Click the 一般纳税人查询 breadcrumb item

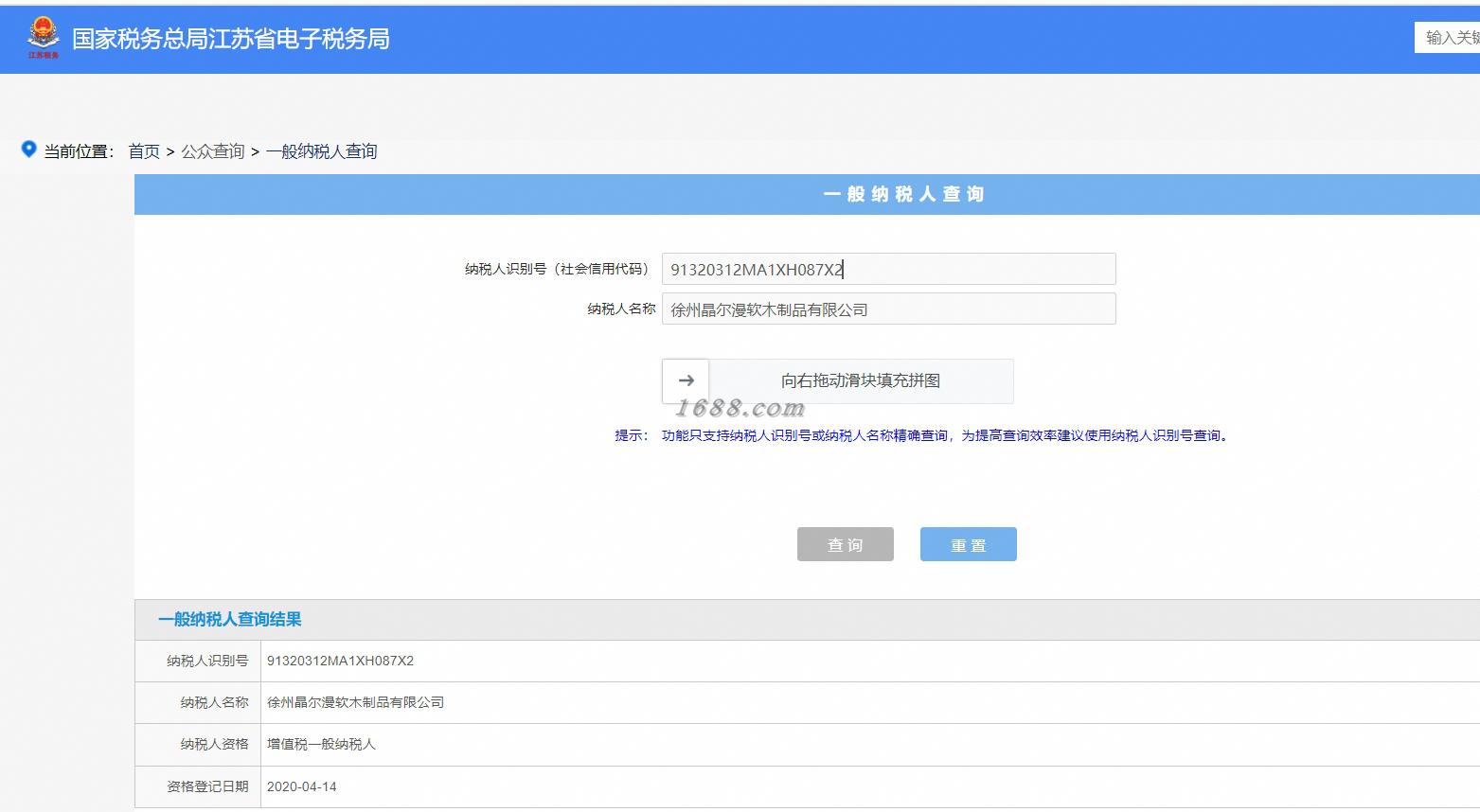point(322,151)
